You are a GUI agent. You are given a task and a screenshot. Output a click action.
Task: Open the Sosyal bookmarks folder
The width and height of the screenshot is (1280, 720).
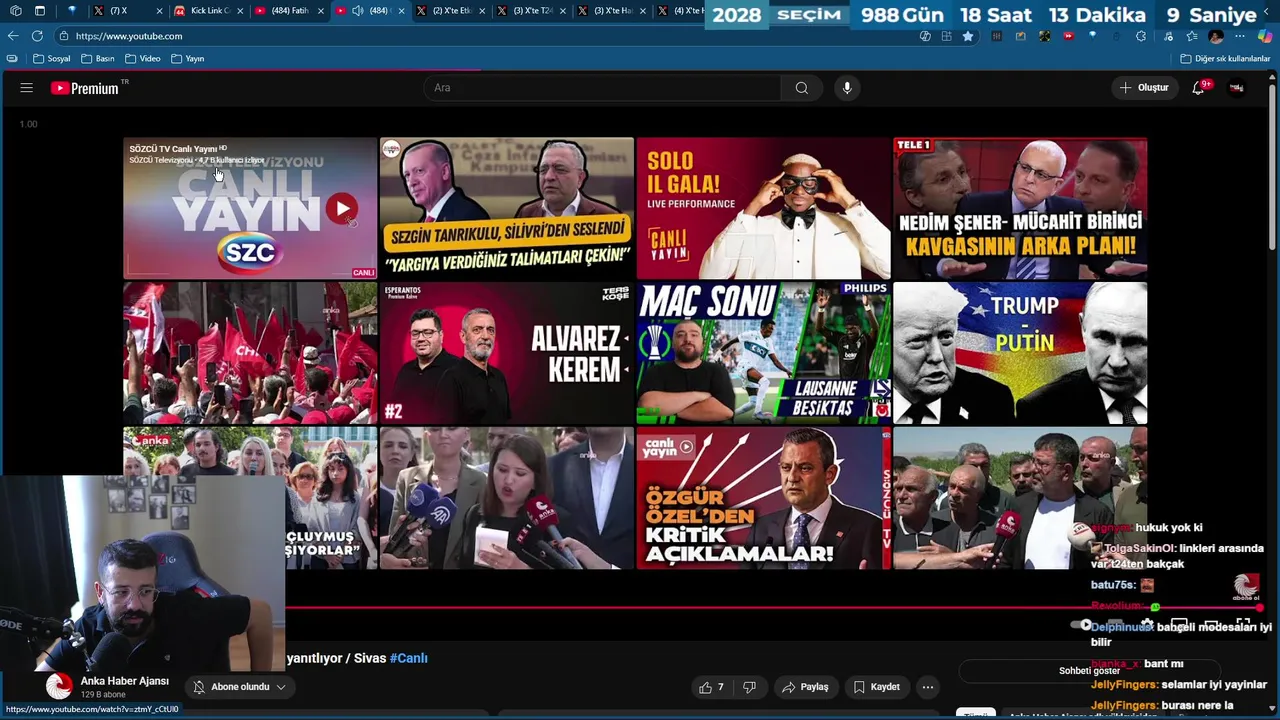click(x=52, y=59)
